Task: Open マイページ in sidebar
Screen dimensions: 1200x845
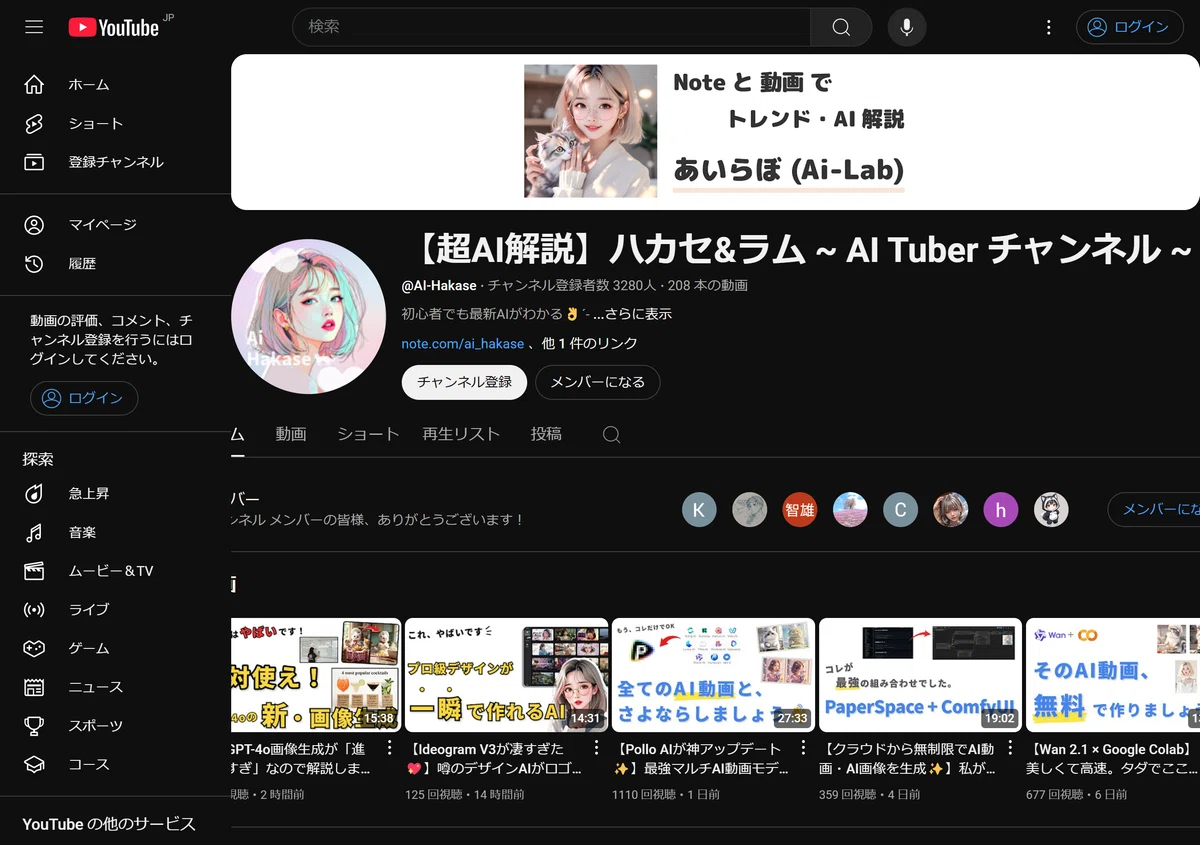Action: (115, 225)
